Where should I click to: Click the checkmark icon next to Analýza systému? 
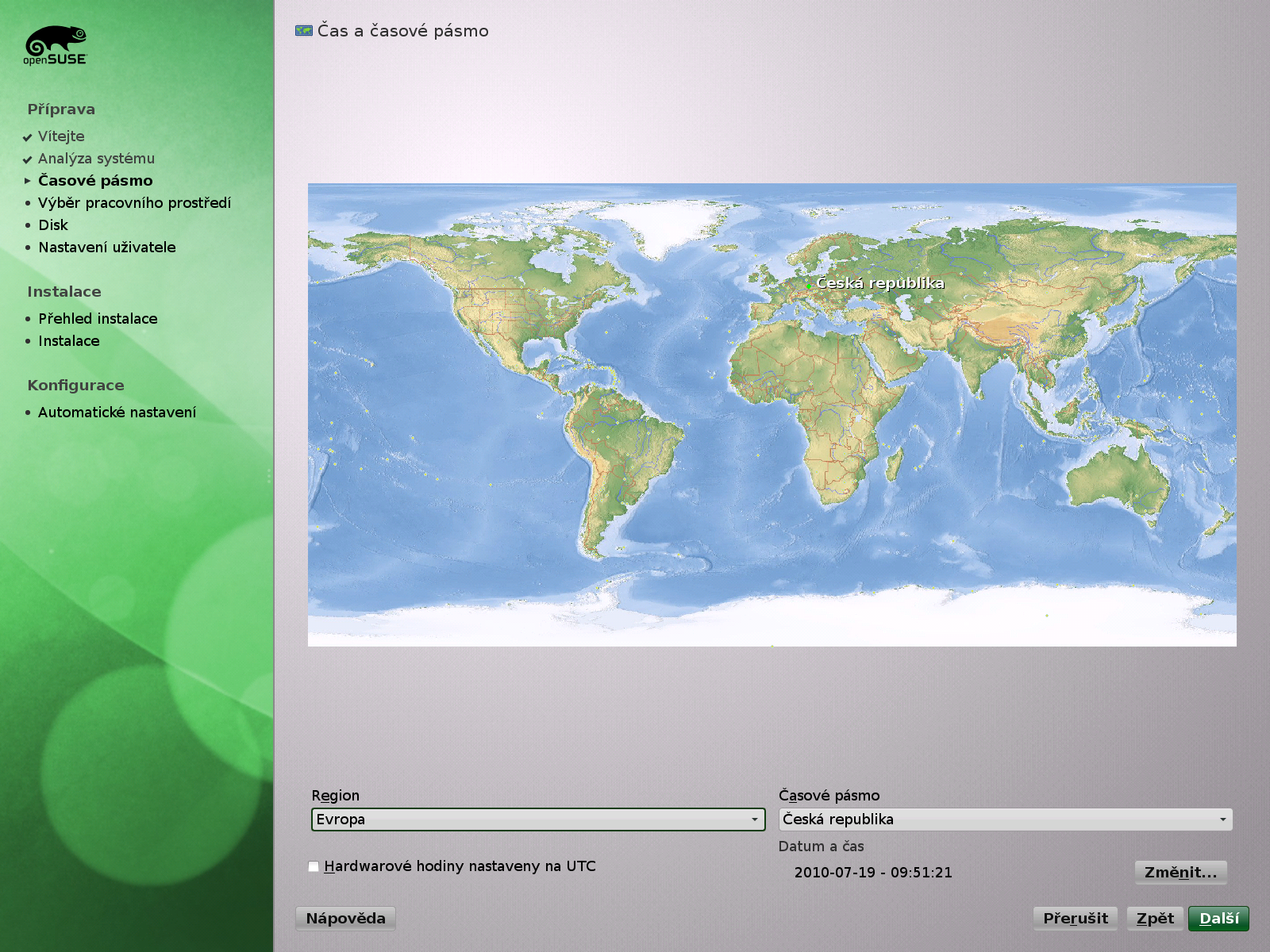click(28, 159)
